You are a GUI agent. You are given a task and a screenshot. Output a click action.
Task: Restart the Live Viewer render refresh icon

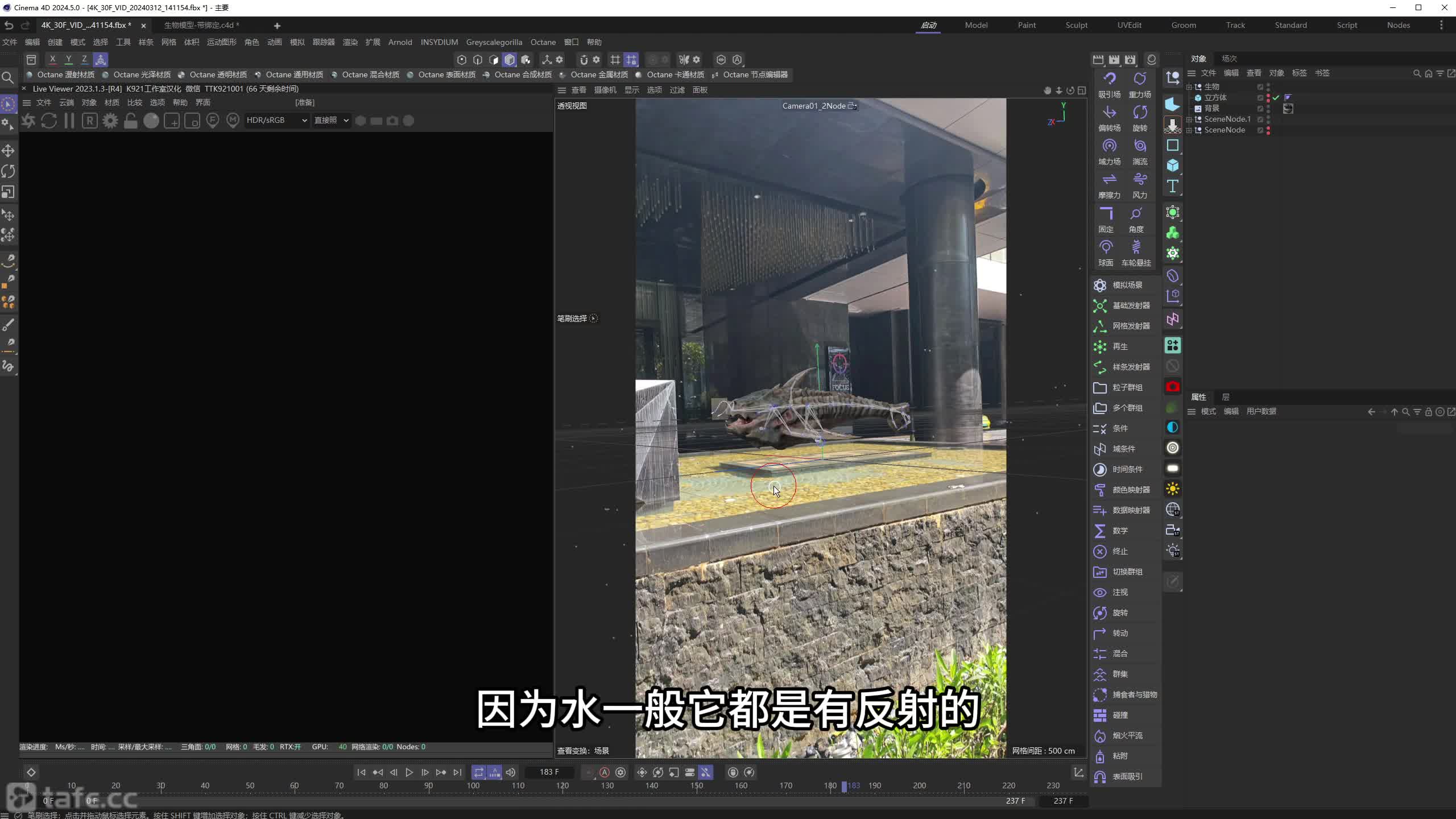[x=49, y=121]
